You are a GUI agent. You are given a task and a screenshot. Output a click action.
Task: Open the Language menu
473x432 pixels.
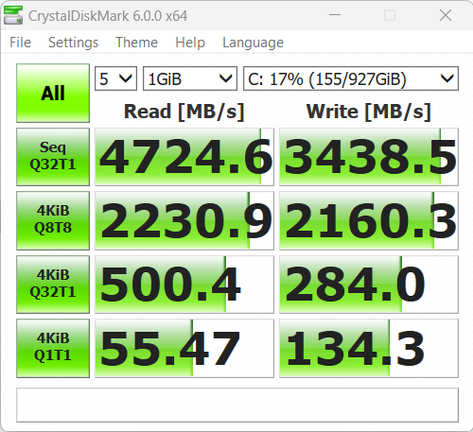tap(253, 43)
